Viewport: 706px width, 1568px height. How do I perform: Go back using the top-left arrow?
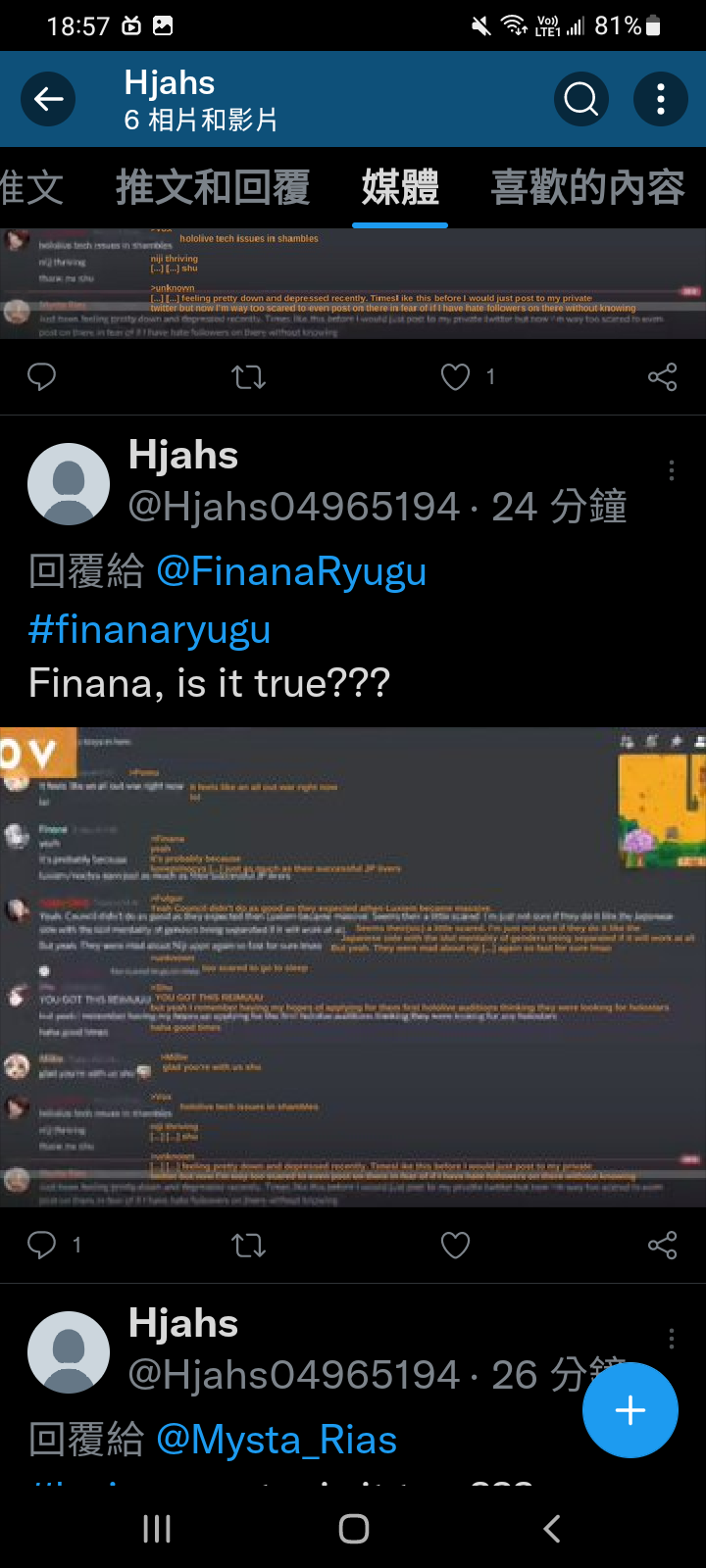[x=48, y=99]
